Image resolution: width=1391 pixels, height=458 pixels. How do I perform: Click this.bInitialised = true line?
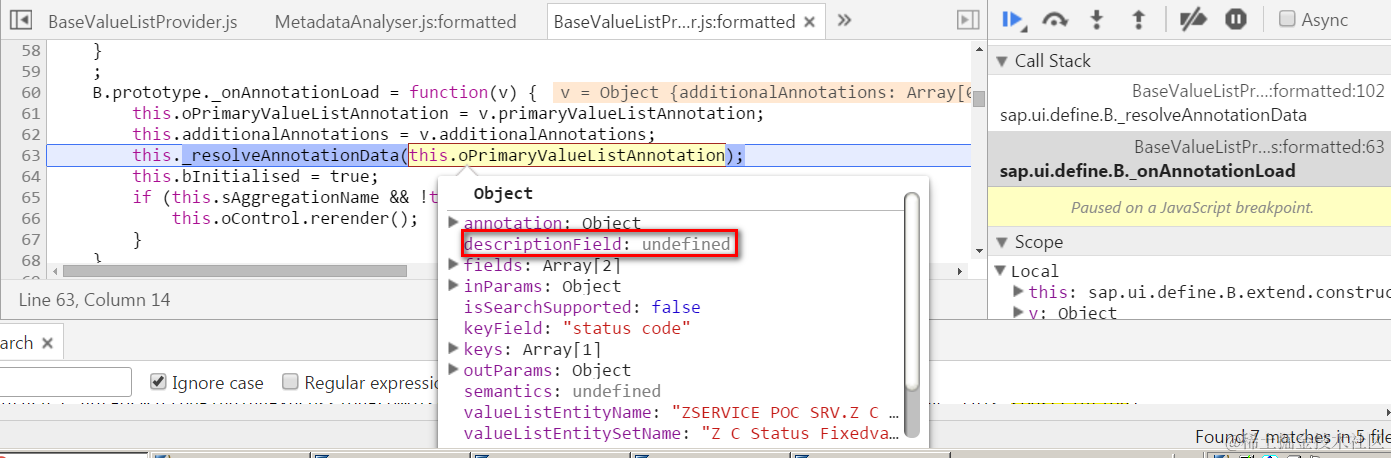[256, 177]
